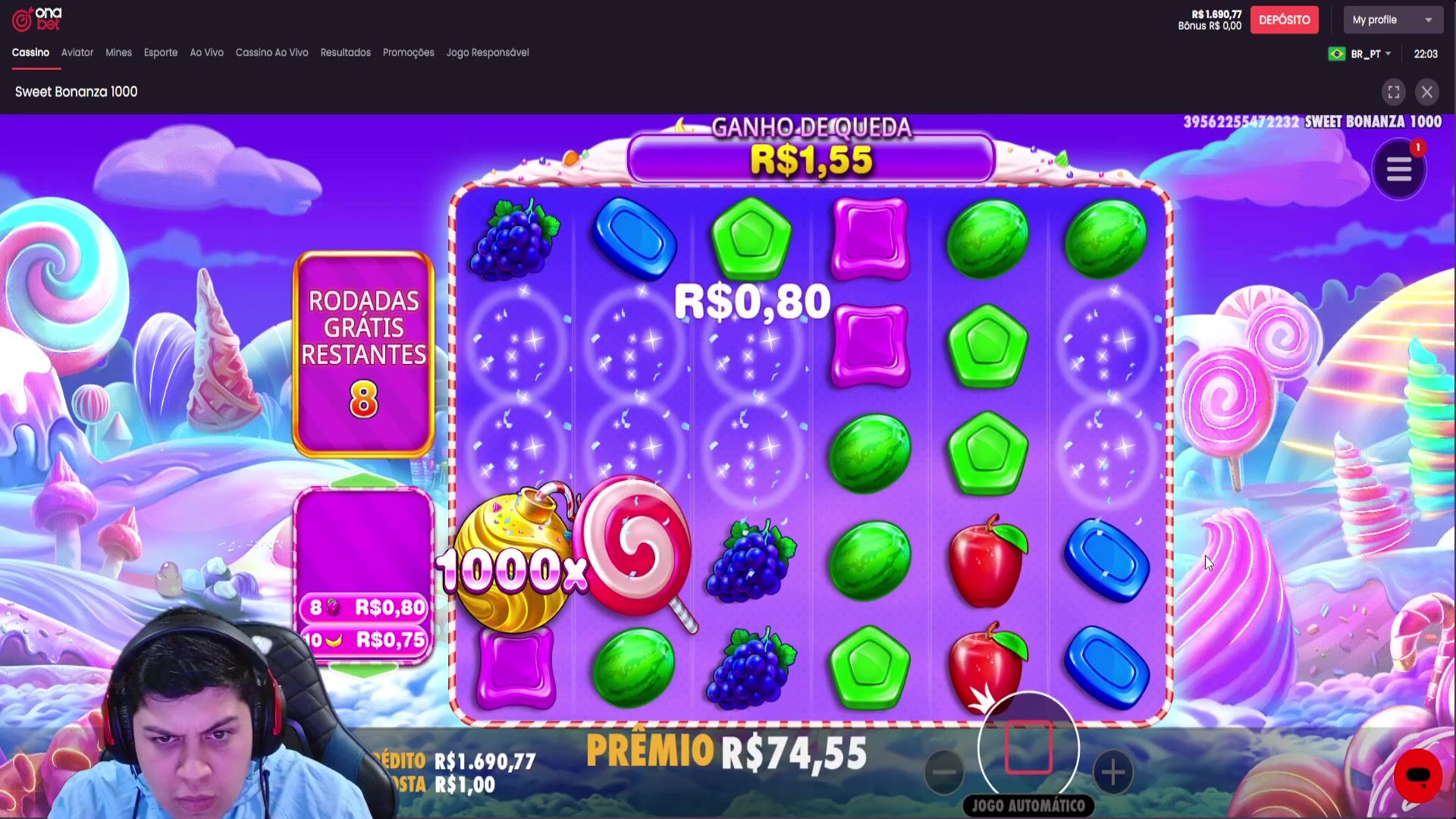Click the Onabet logo
The height and width of the screenshot is (819, 1456).
36,19
